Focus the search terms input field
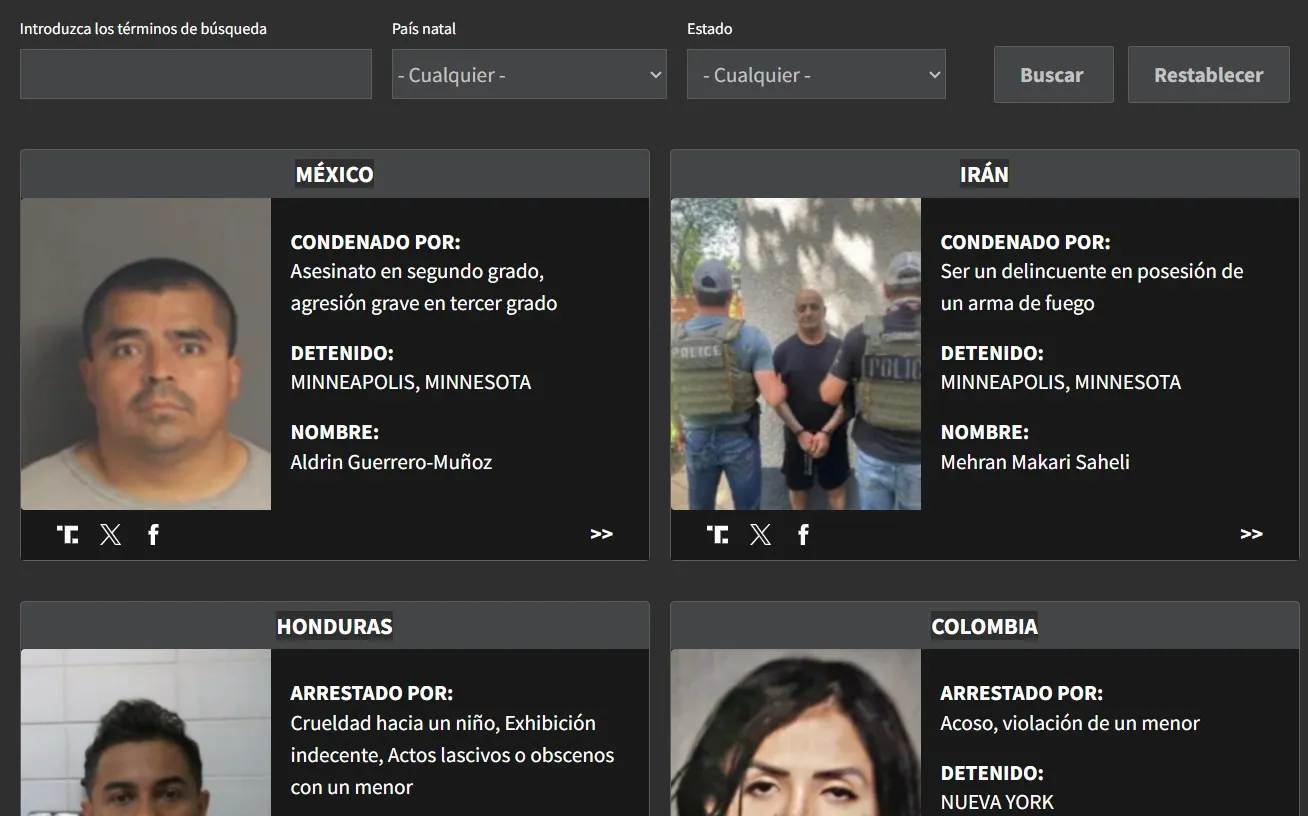Viewport: 1308px width, 816px height. [x=196, y=75]
